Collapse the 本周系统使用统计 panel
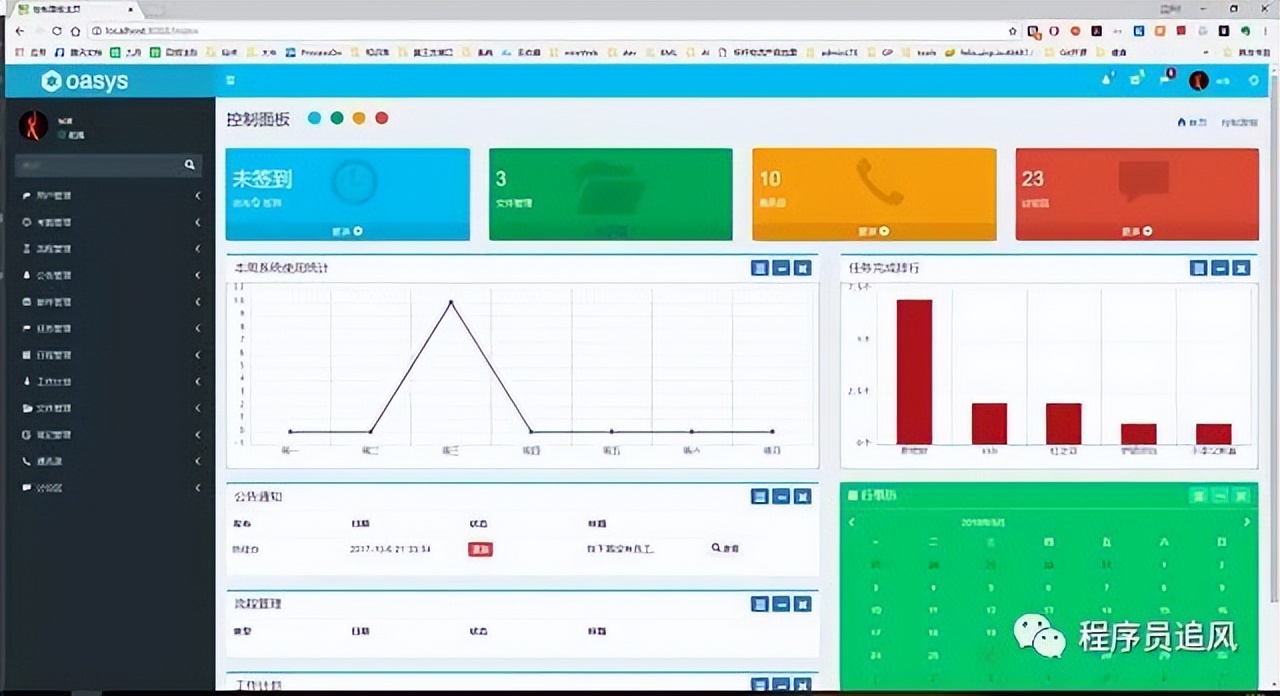This screenshot has height=696, width=1280. click(x=781, y=268)
